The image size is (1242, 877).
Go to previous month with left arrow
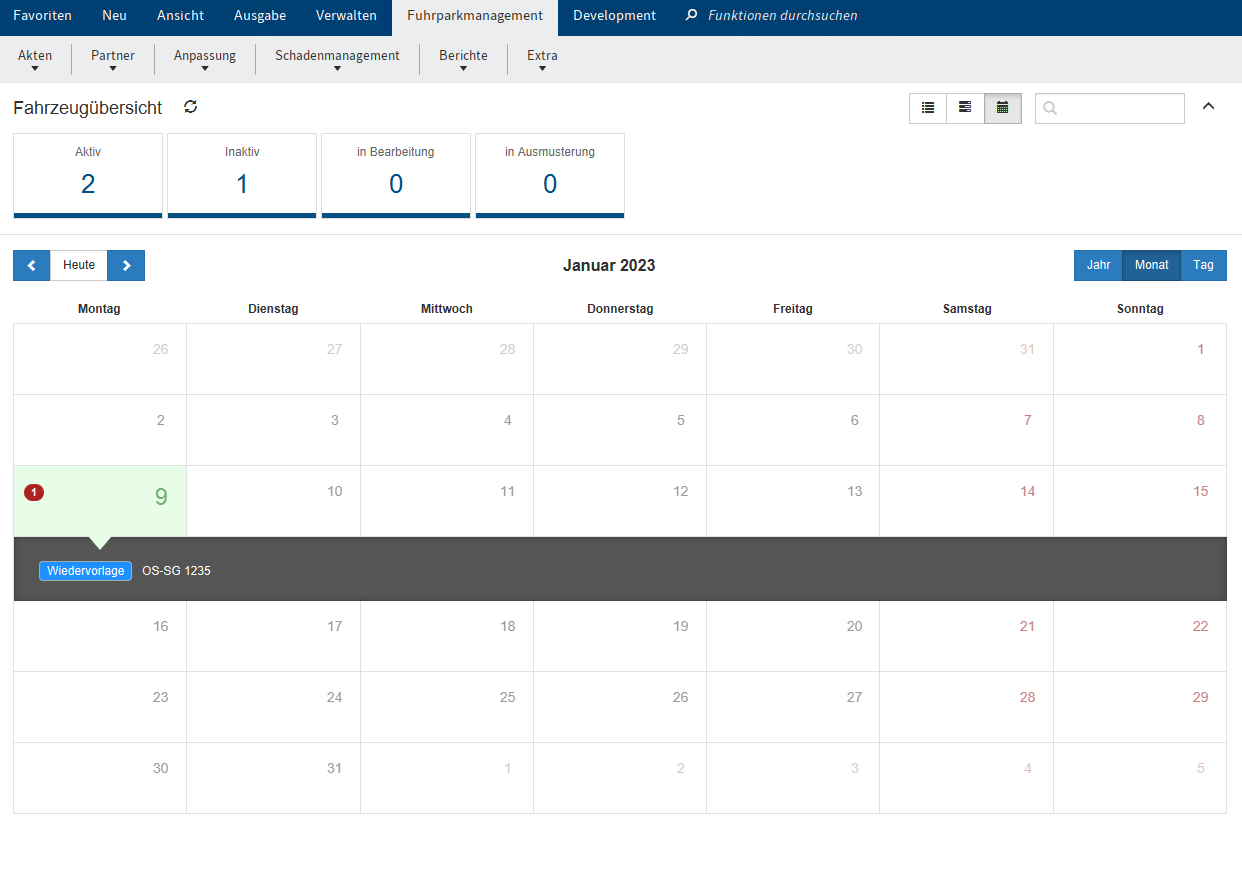(x=32, y=265)
